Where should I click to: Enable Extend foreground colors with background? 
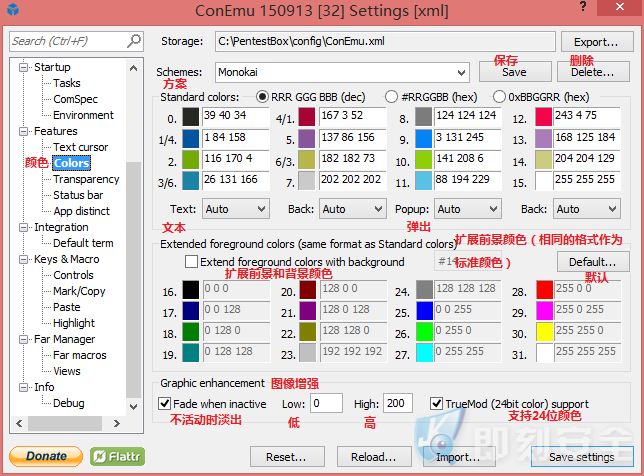click(191, 262)
